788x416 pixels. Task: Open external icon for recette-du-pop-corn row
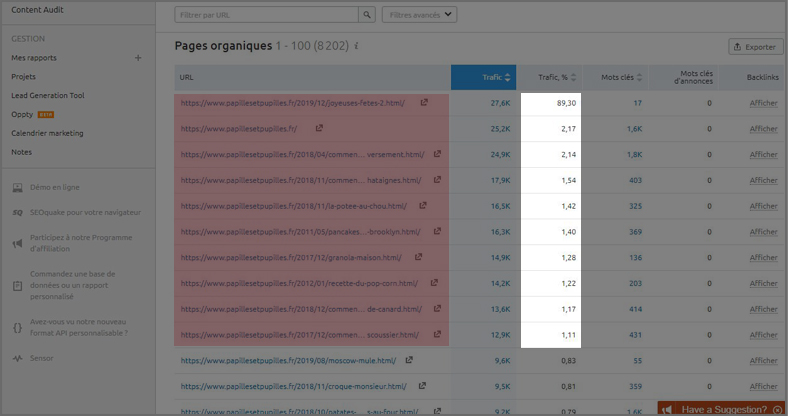tap(434, 282)
